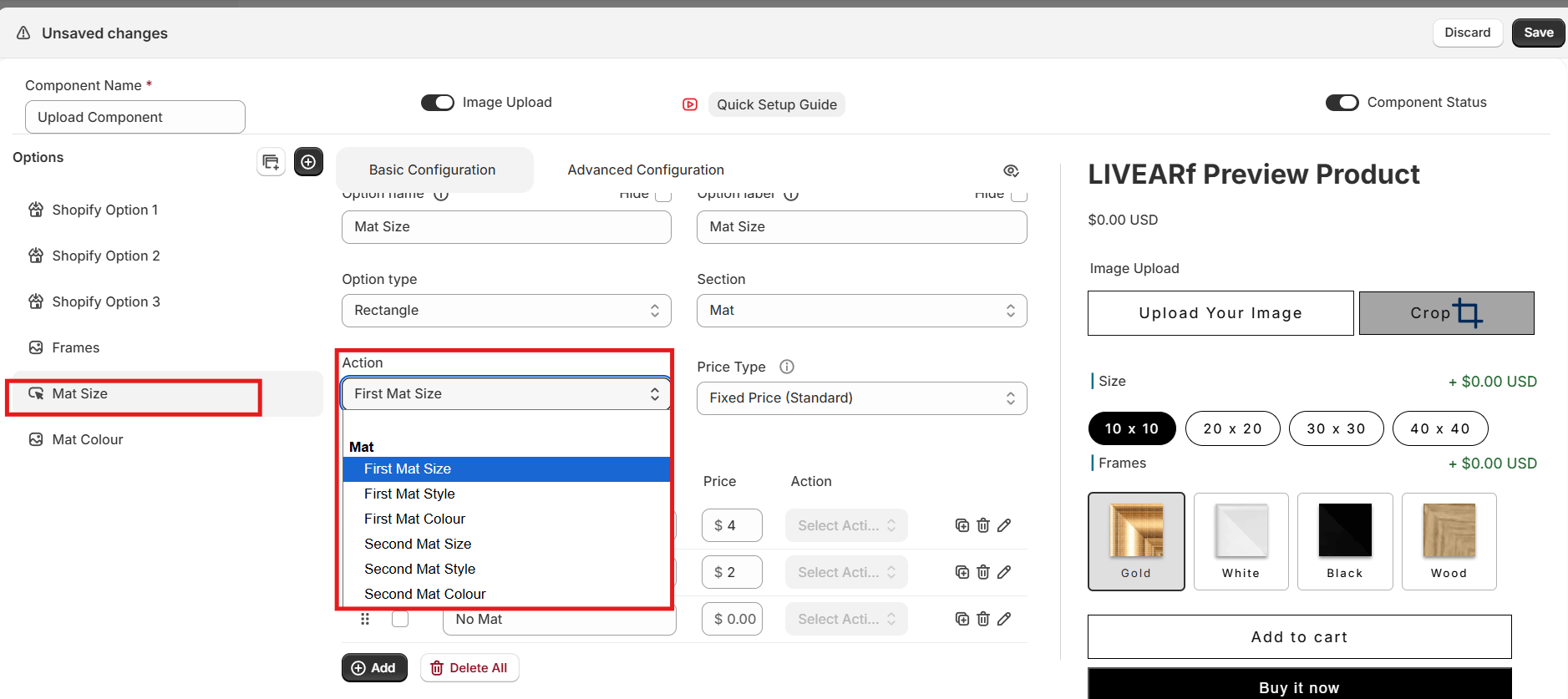Viewport: 1568px width, 699px height.
Task: Click the Shopify Option 2 icon
Action: pyautogui.click(x=36, y=256)
